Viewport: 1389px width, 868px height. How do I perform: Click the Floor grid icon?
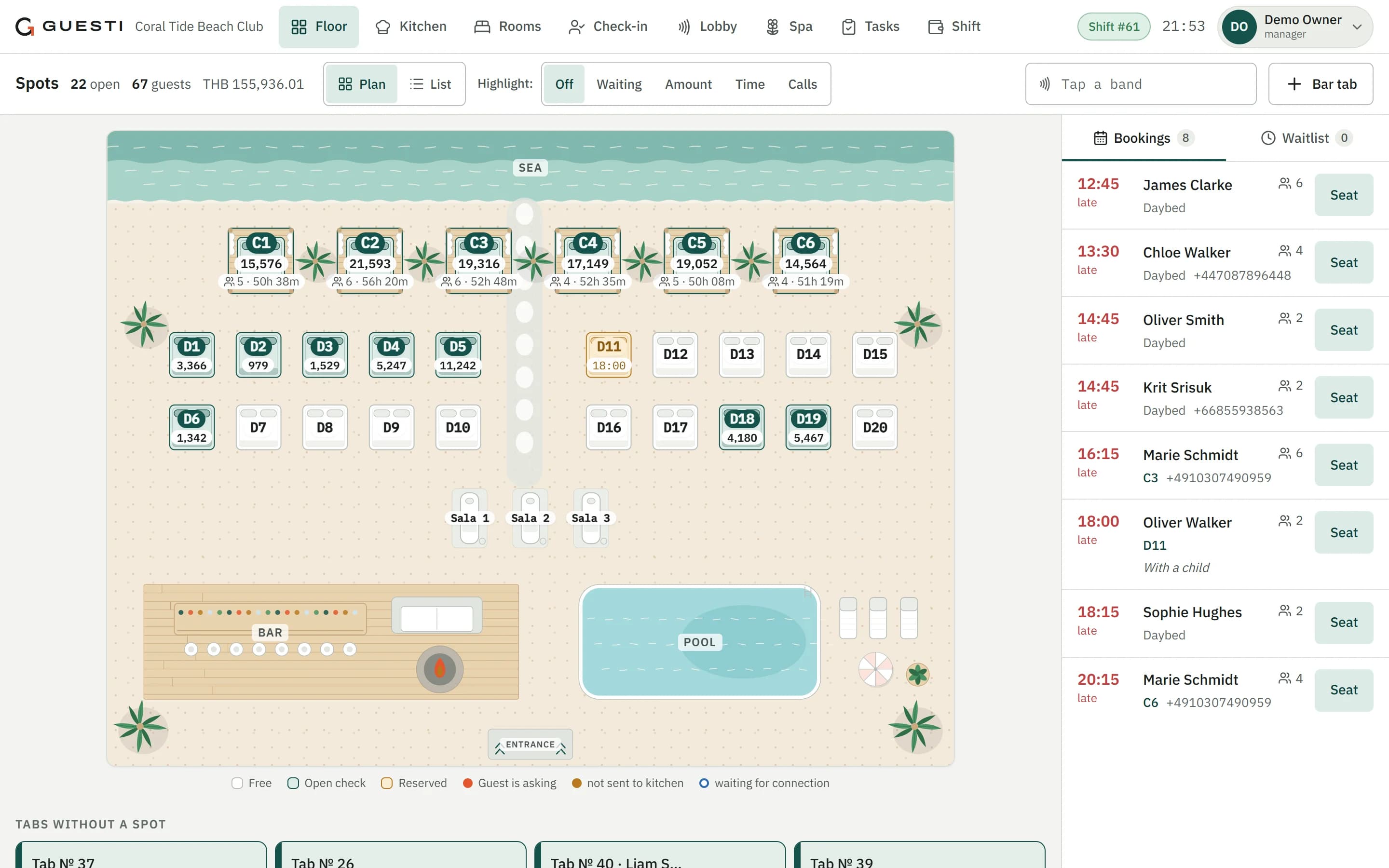[299, 27]
